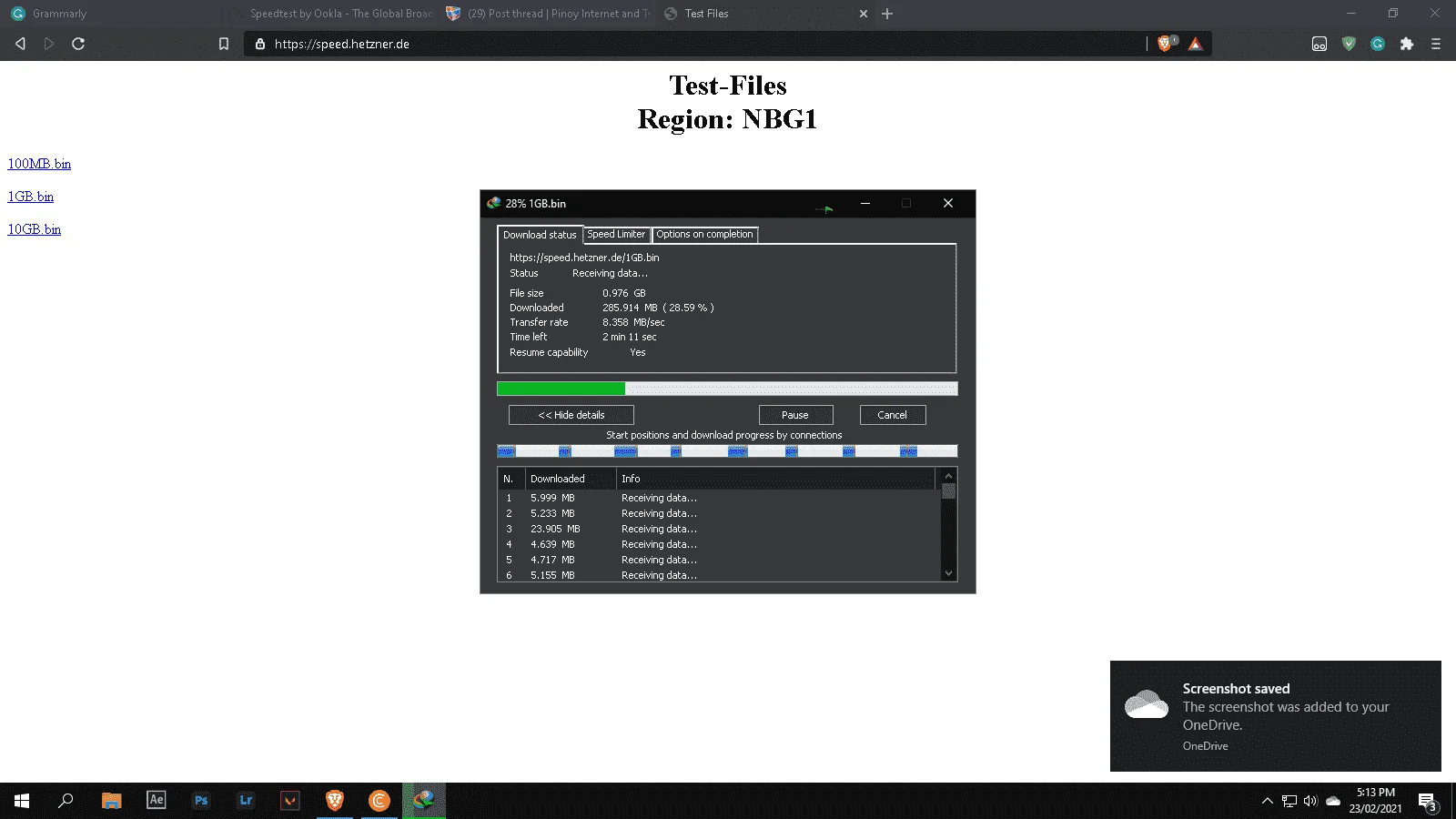Viewport: 1456px width, 819px height.
Task: Switch to the Speedtest by Ookla tab
Action: coord(329,14)
